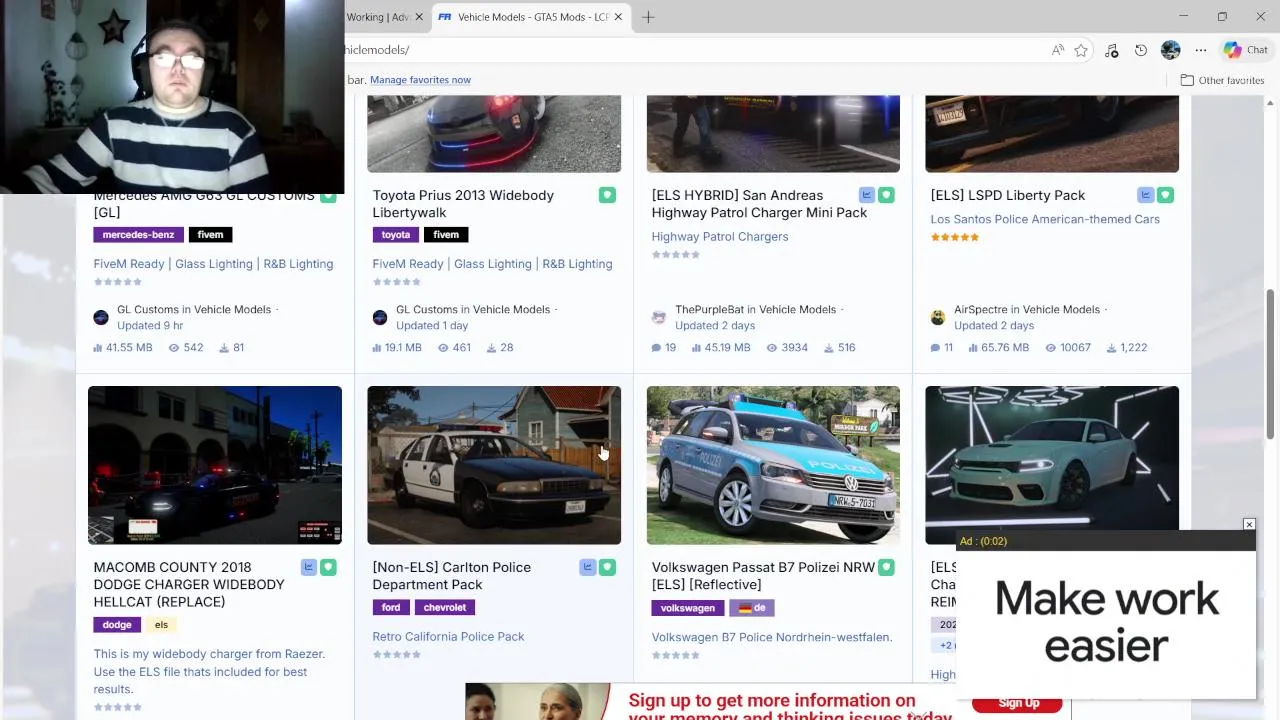
Task: Close the Vehicle Models browser tab
Action: (619, 17)
